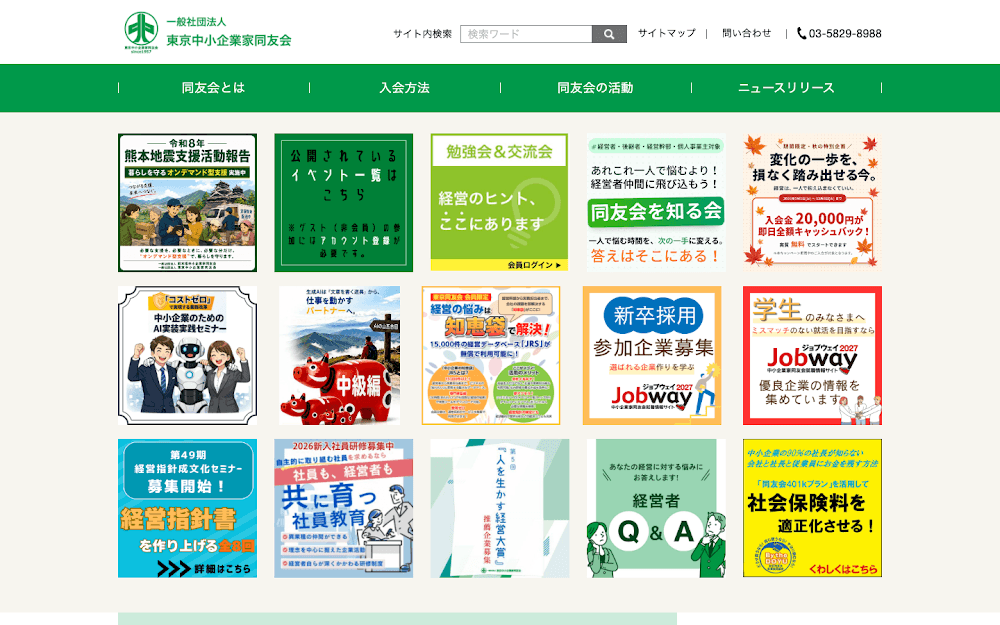The width and height of the screenshot is (1000, 625).
Task: Open the 人を生かす経営大賞 banner
Action: [x=500, y=508]
